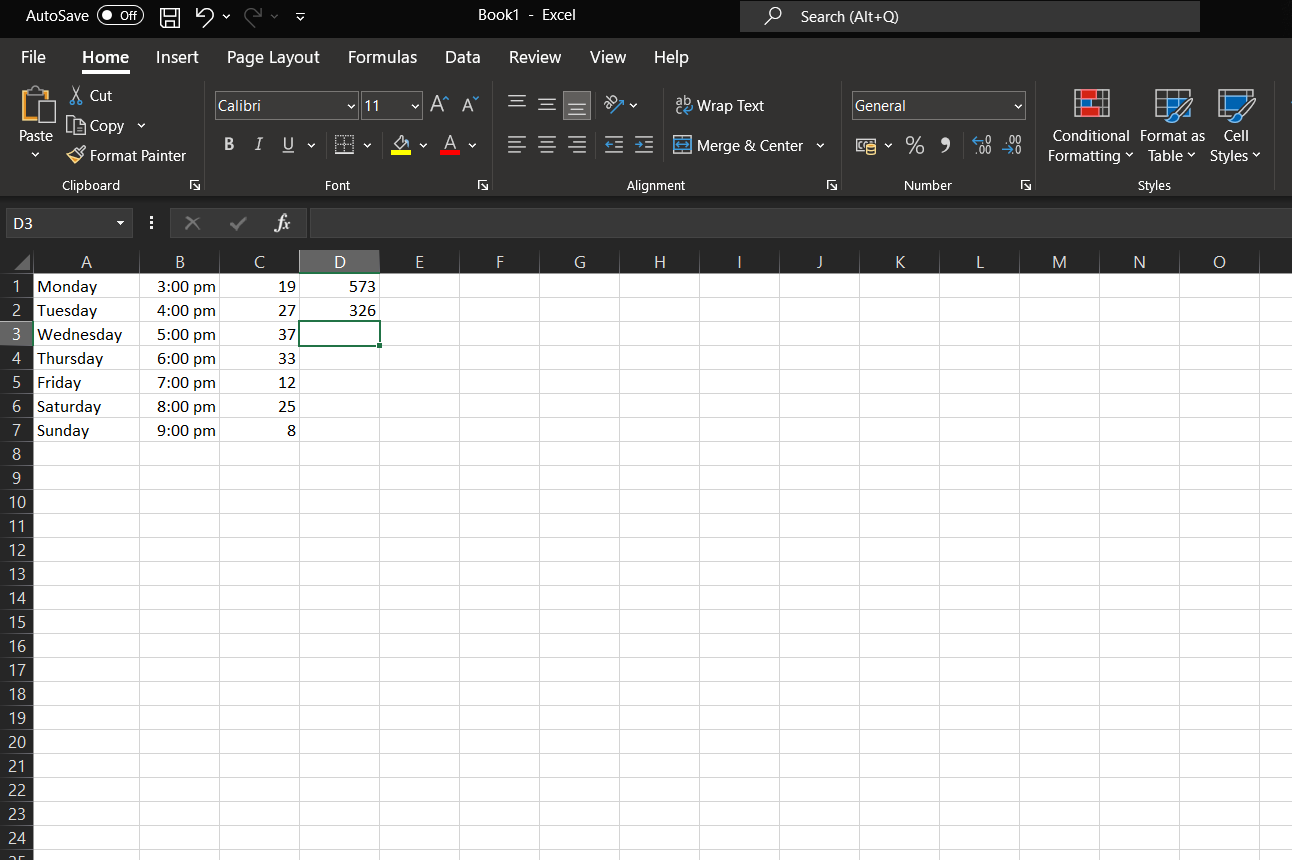Expand the Underline style arrow

pyautogui.click(x=311, y=145)
